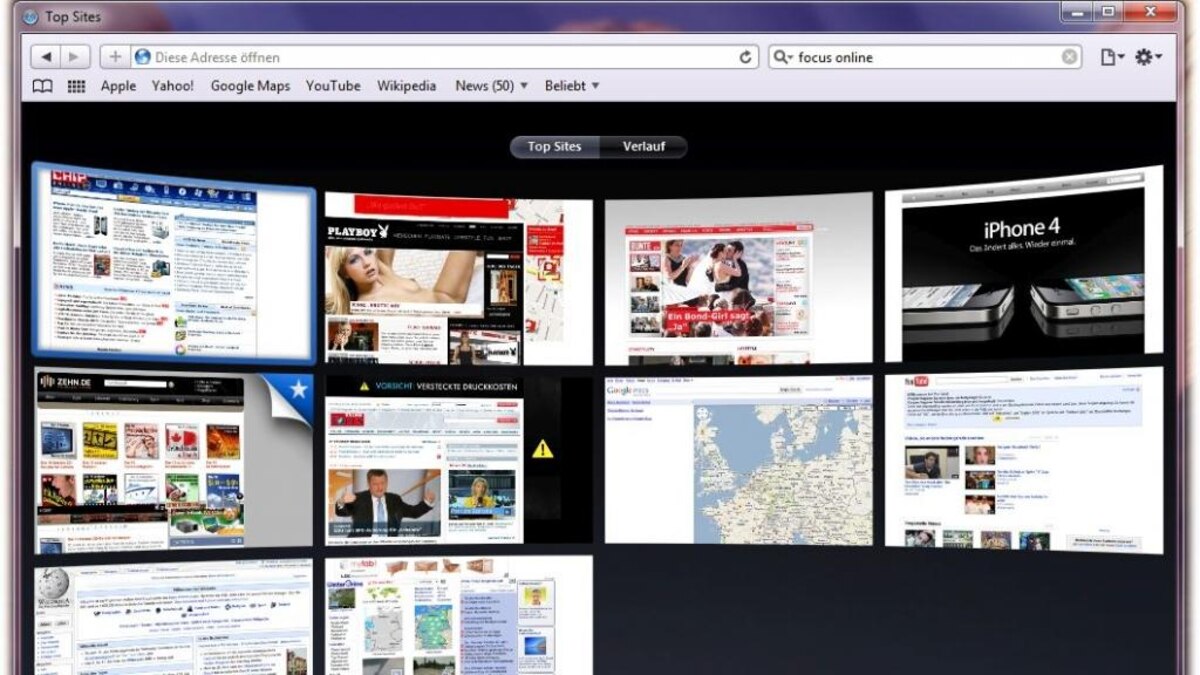Open the iPhone 4 Apple site thumbnail
1200x675 pixels.
[x=1024, y=262]
